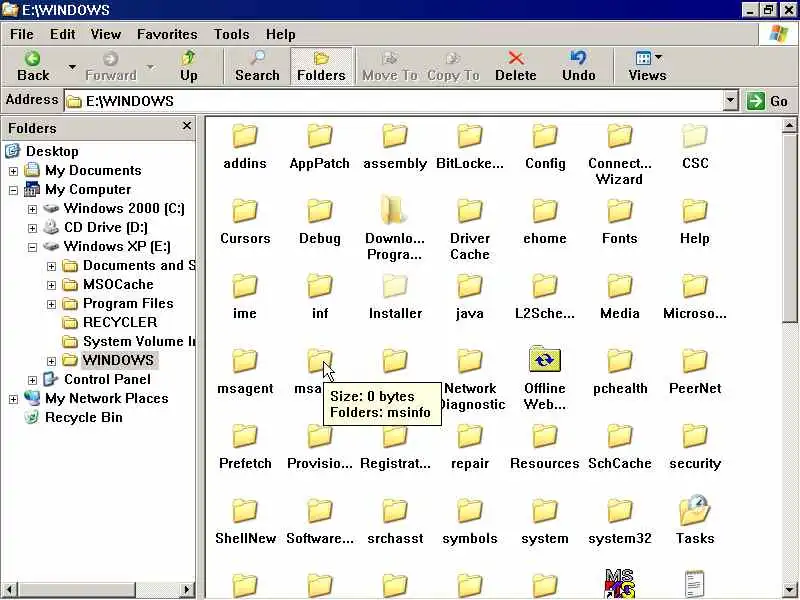
Task: Click Folders pane scroll right arrow
Action: (187, 590)
